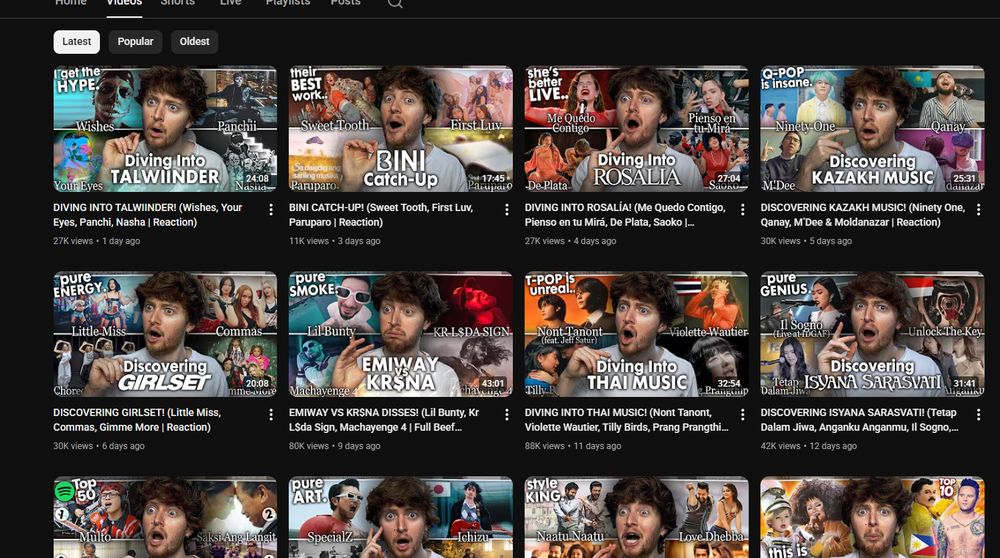Click the 17:45 duration badge
Image resolution: width=1000 pixels, height=558 pixels.
click(494, 179)
